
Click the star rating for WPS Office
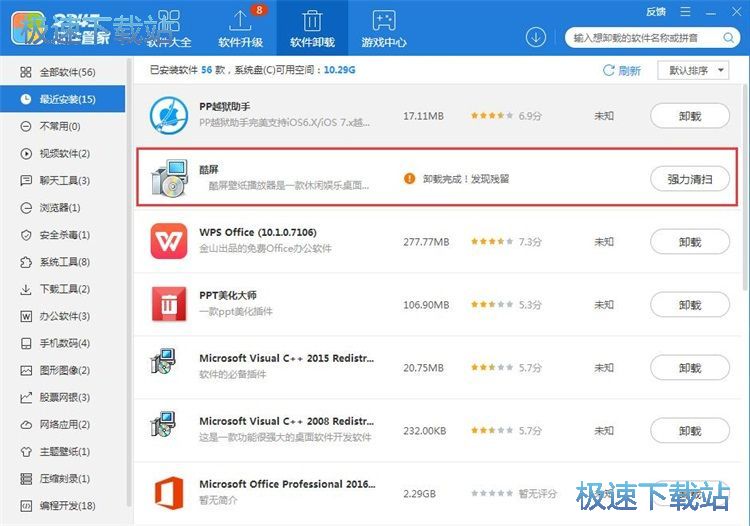tap(492, 242)
